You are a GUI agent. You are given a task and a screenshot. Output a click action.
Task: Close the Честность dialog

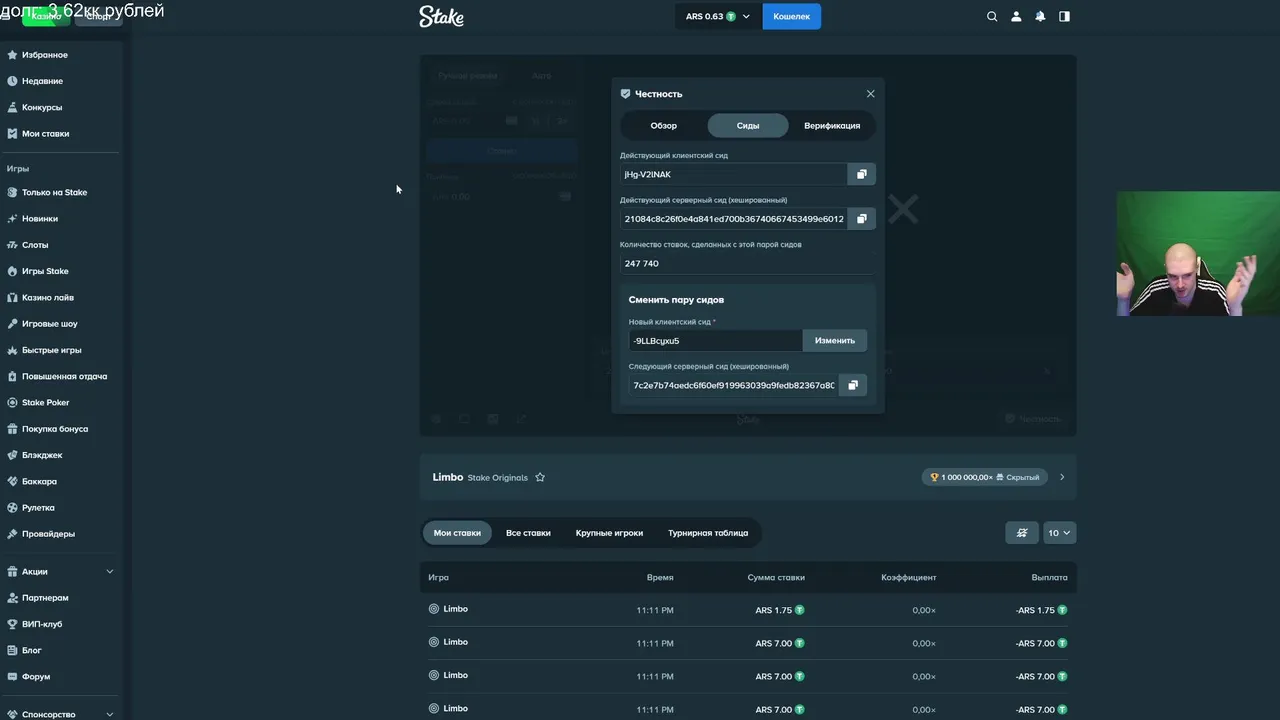click(x=870, y=93)
